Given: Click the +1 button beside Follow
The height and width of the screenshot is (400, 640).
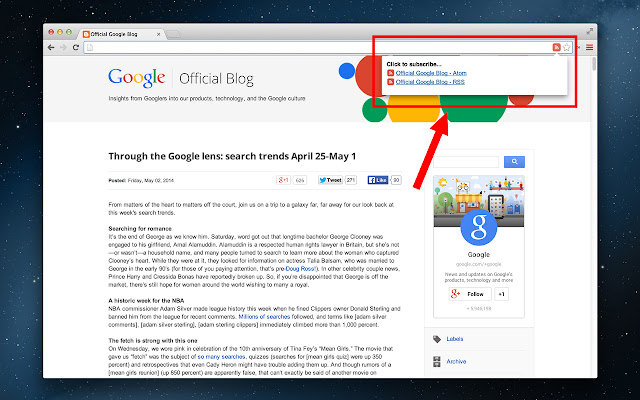Looking at the screenshot, I should 502,294.
